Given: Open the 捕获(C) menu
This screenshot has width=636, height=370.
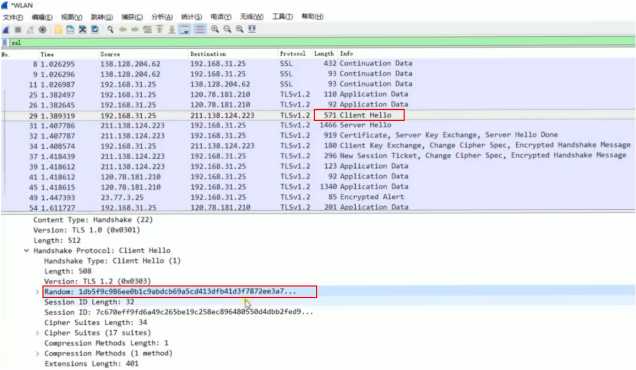Looking at the screenshot, I should [x=132, y=17].
